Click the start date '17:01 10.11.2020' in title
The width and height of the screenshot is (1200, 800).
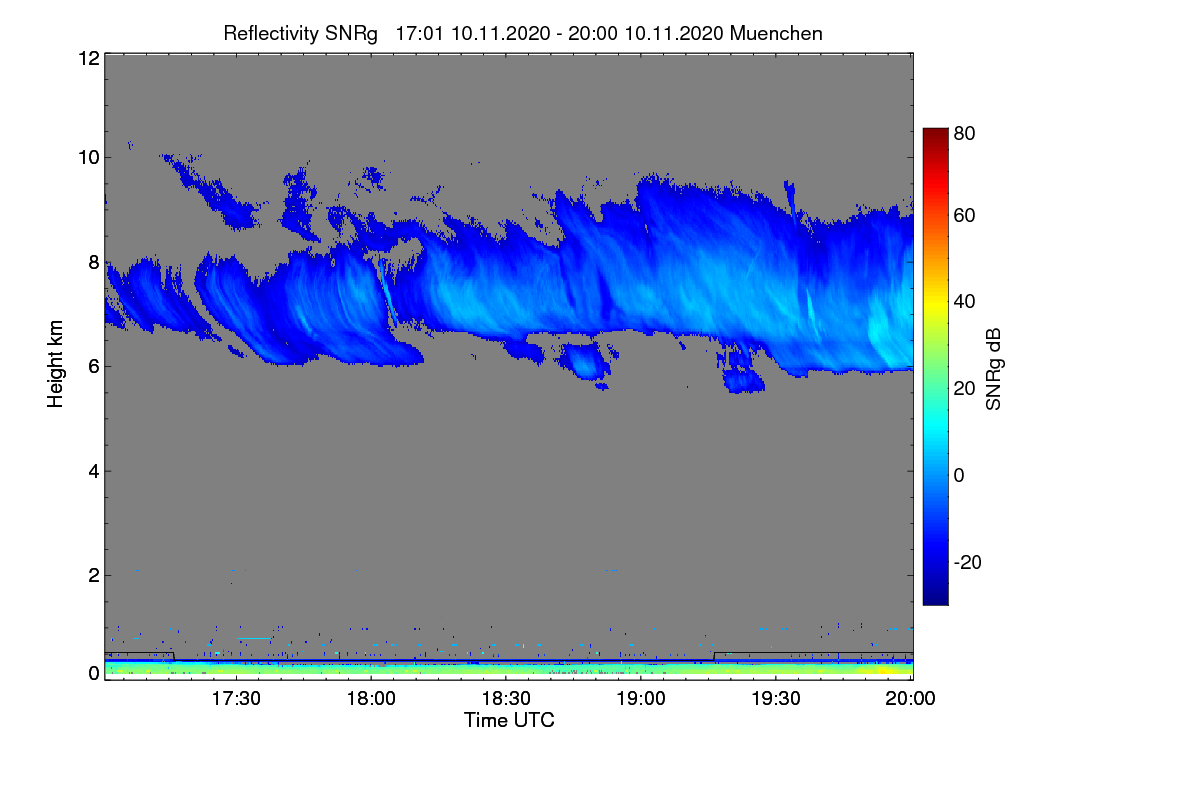point(473,33)
